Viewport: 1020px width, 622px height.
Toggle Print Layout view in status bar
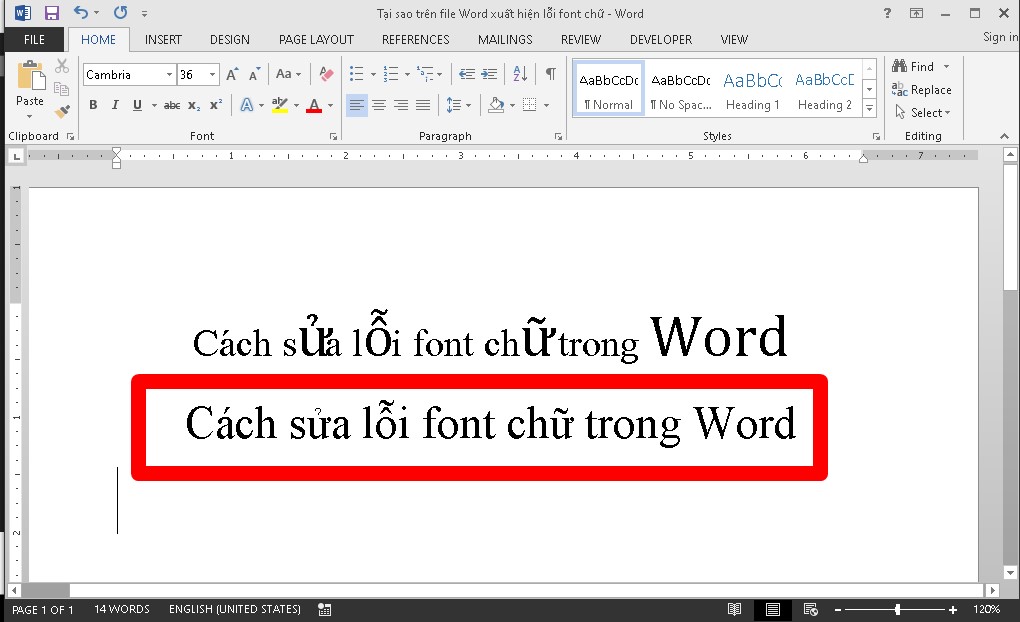[x=773, y=610]
